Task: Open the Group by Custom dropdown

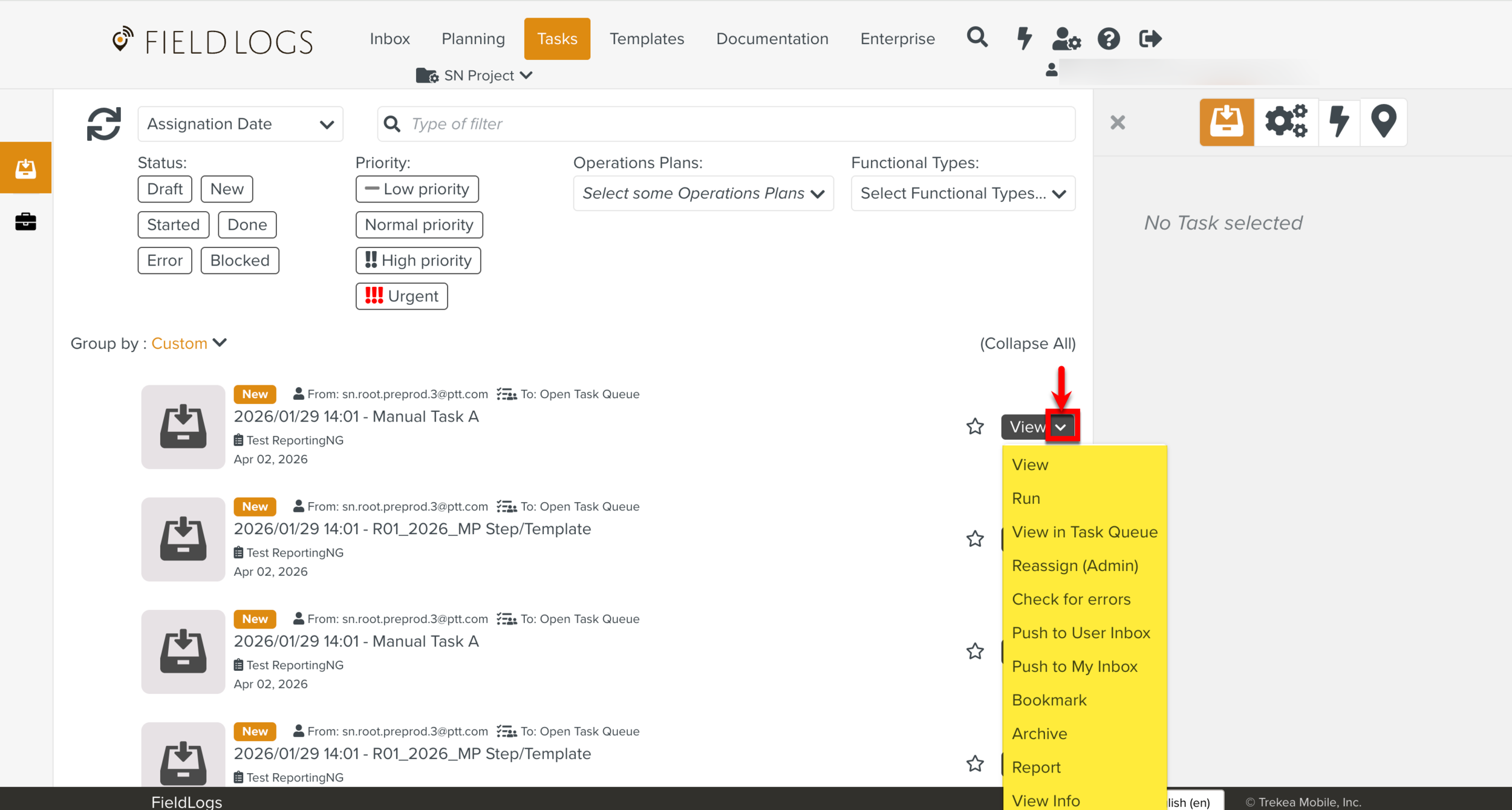Action: (189, 344)
